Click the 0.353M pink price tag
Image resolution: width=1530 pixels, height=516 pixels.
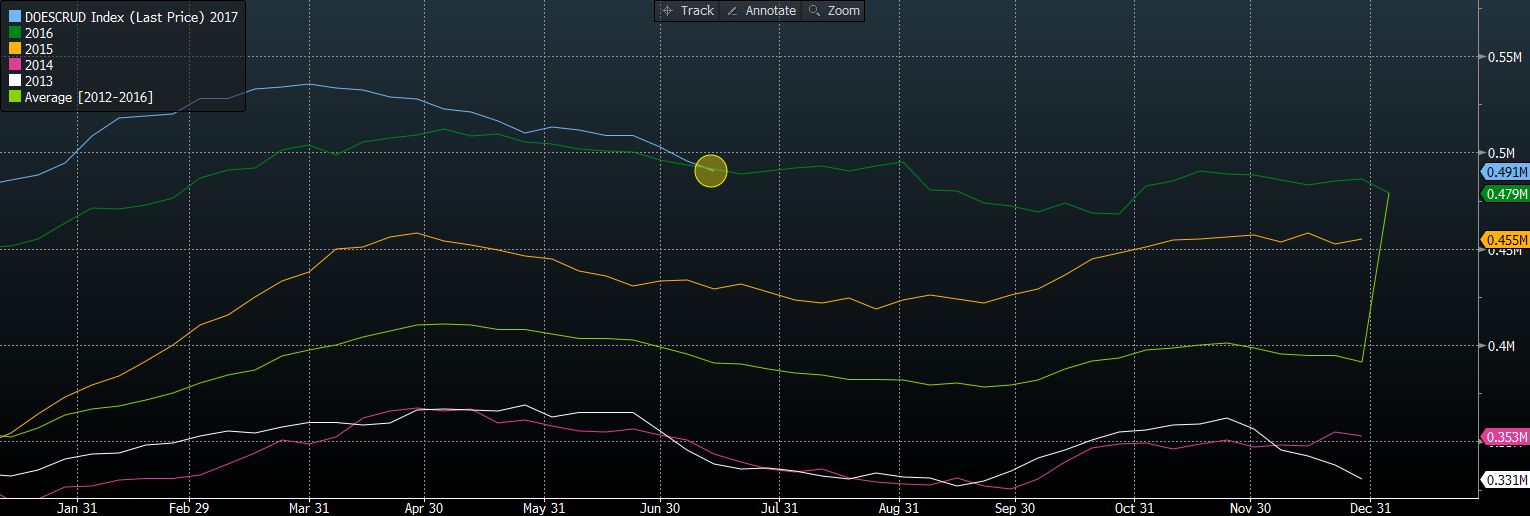pyautogui.click(x=1505, y=437)
